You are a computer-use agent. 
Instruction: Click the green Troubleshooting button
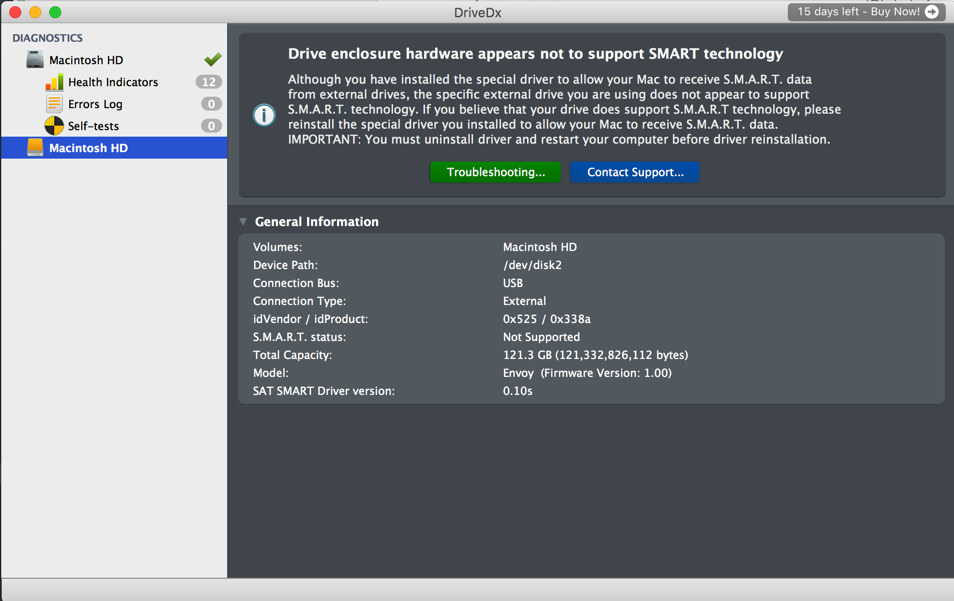tap(495, 172)
